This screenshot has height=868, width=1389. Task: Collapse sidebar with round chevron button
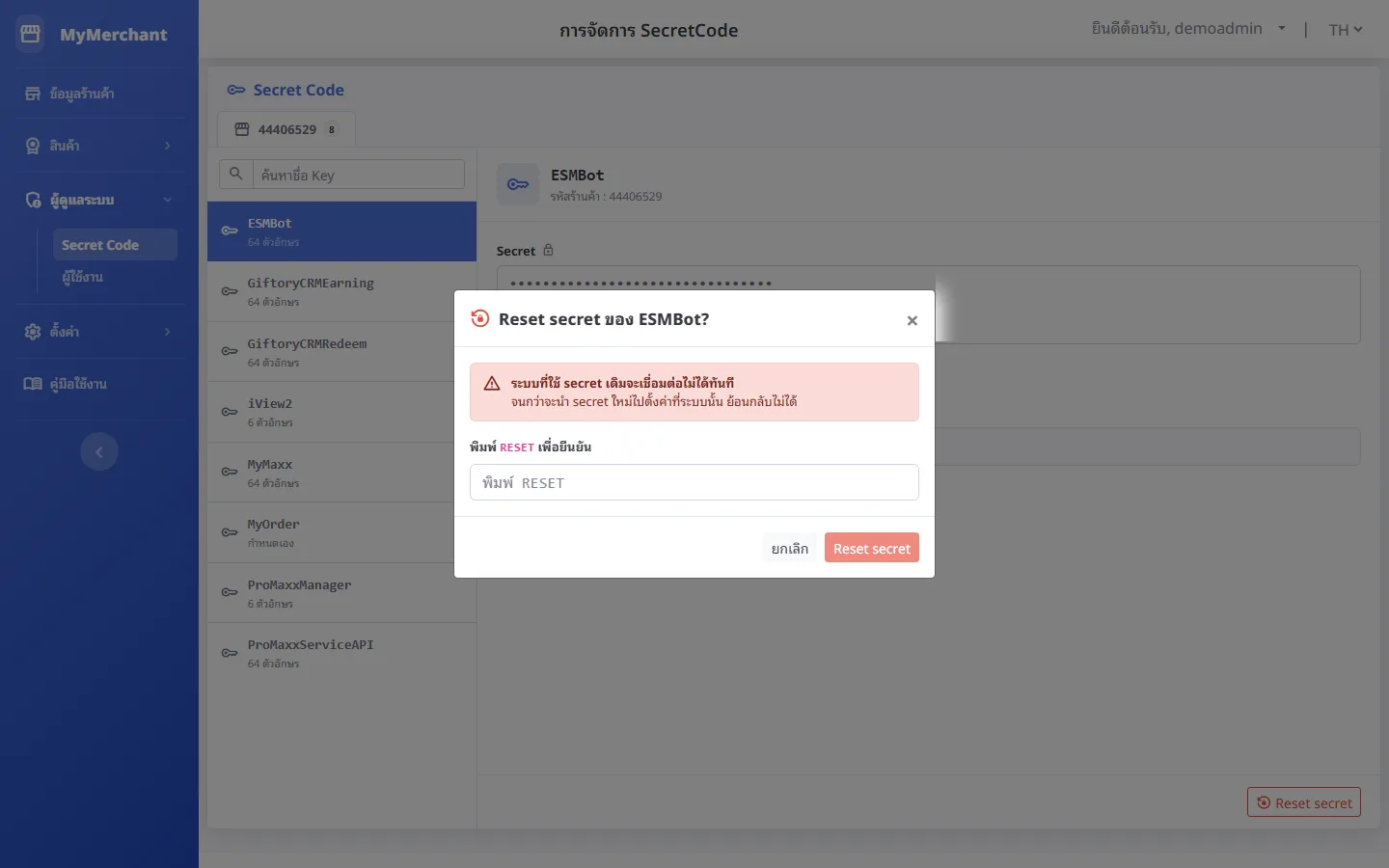(99, 451)
